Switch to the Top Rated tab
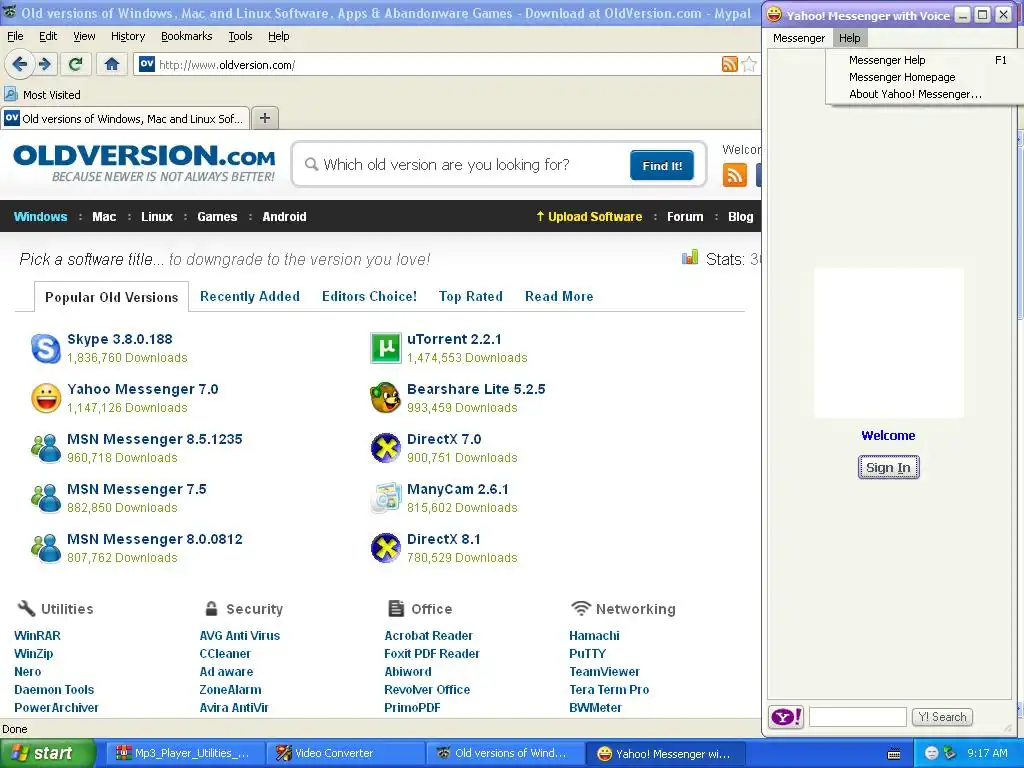This screenshot has width=1024, height=768. point(470,296)
